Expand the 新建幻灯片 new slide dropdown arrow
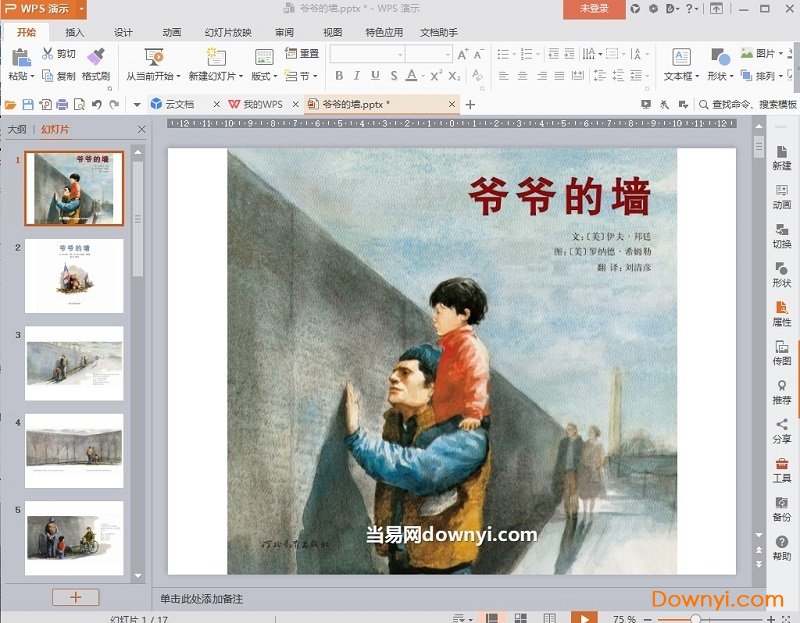Image resolution: width=800 pixels, height=623 pixels. point(240,75)
